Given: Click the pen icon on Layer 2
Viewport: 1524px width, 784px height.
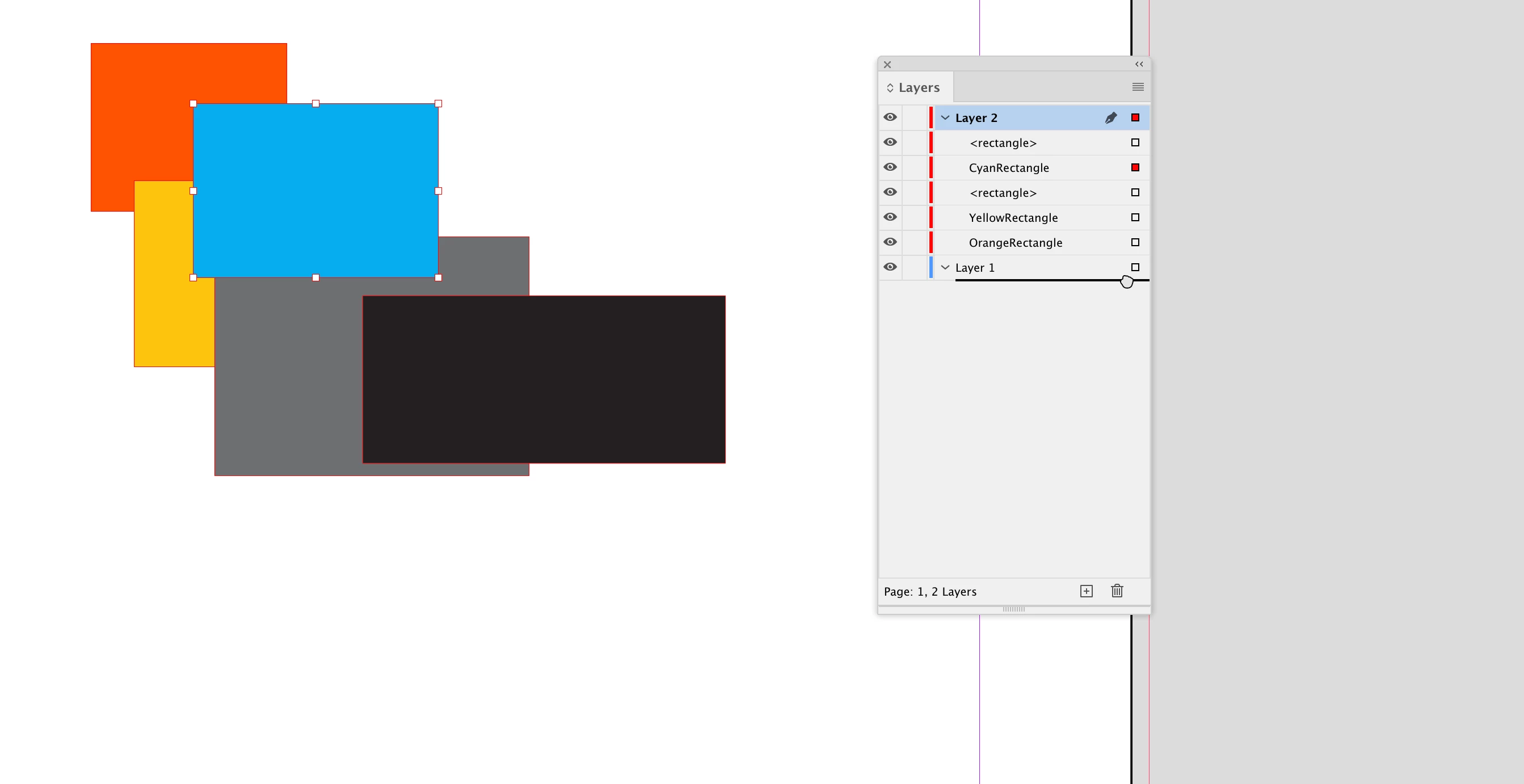Looking at the screenshot, I should click(x=1110, y=118).
